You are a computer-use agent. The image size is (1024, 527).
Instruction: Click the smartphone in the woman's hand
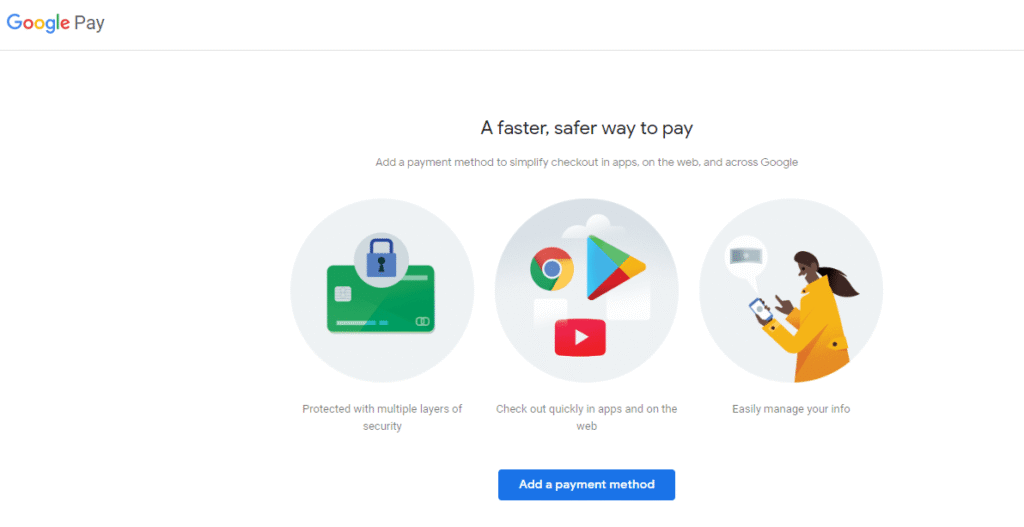point(760,310)
